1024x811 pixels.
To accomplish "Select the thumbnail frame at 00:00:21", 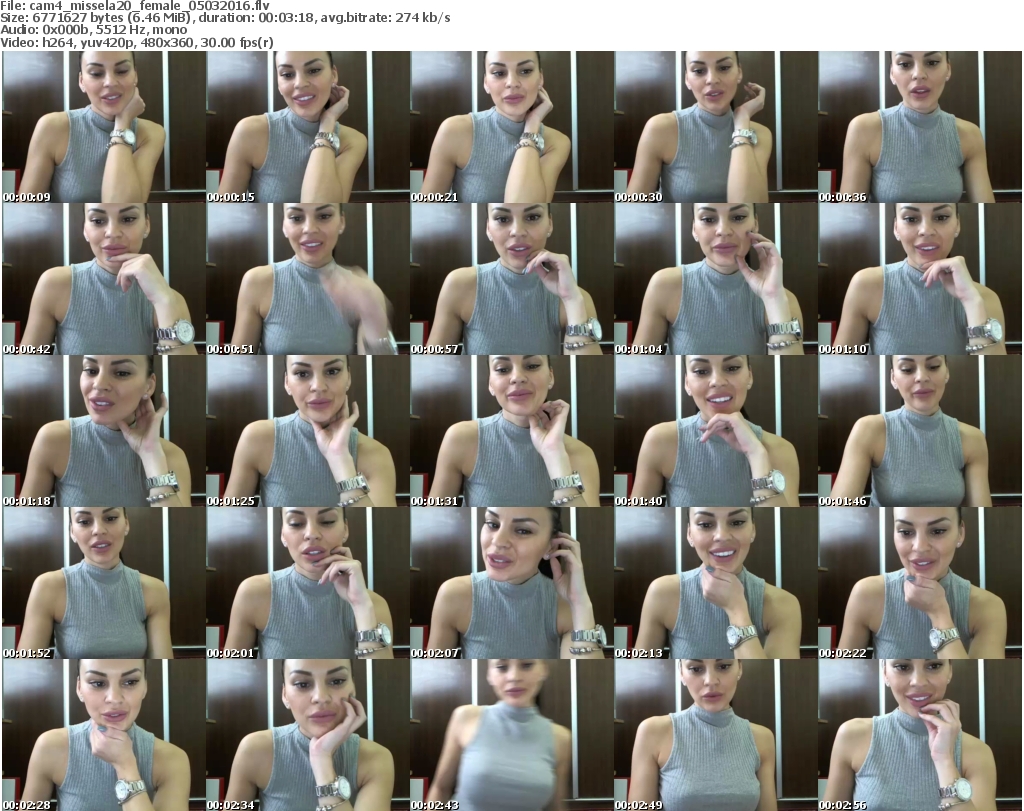I will click(x=511, y=127).
